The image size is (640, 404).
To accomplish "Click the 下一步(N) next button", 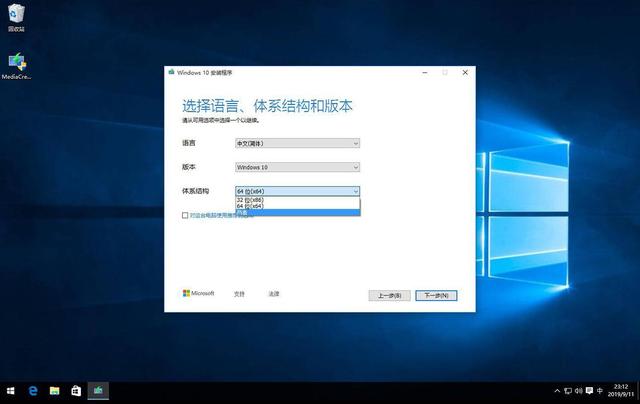I will [435, 295].
